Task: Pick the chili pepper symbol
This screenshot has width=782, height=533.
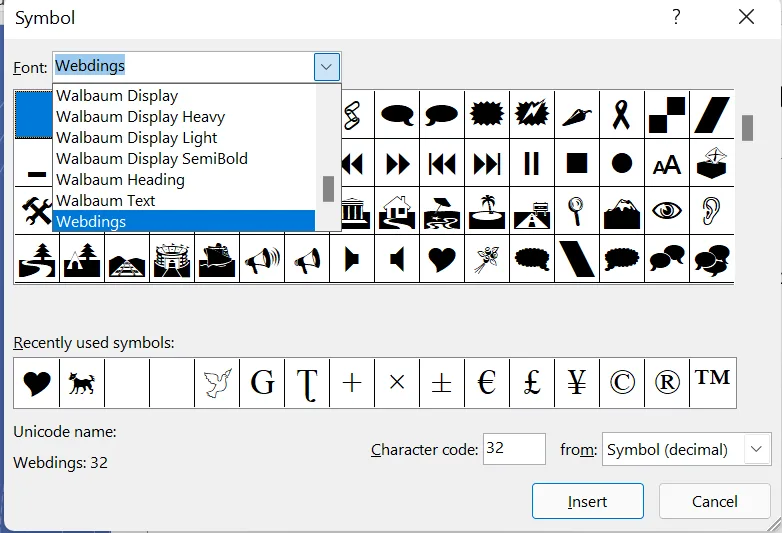Action: pyautogui.click(x=577, y=115)
